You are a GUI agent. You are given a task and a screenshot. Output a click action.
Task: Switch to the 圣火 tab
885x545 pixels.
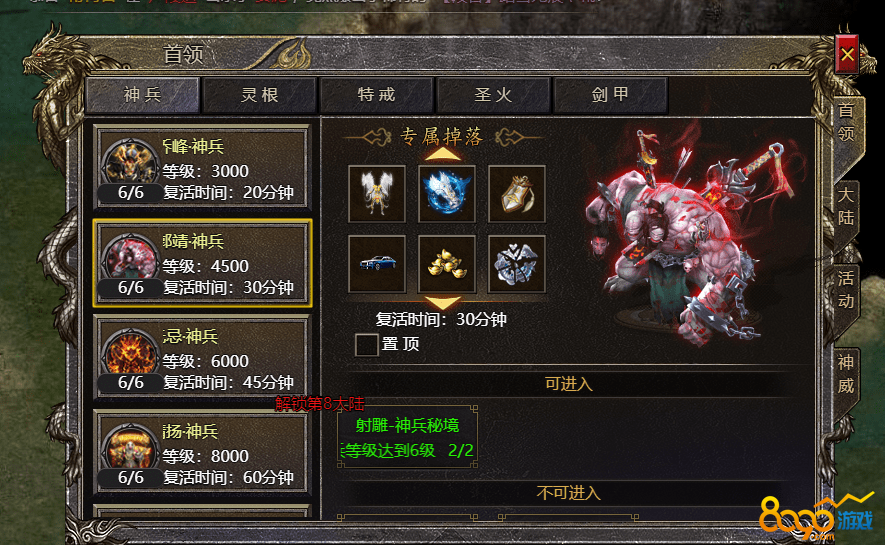pos(493,95)
